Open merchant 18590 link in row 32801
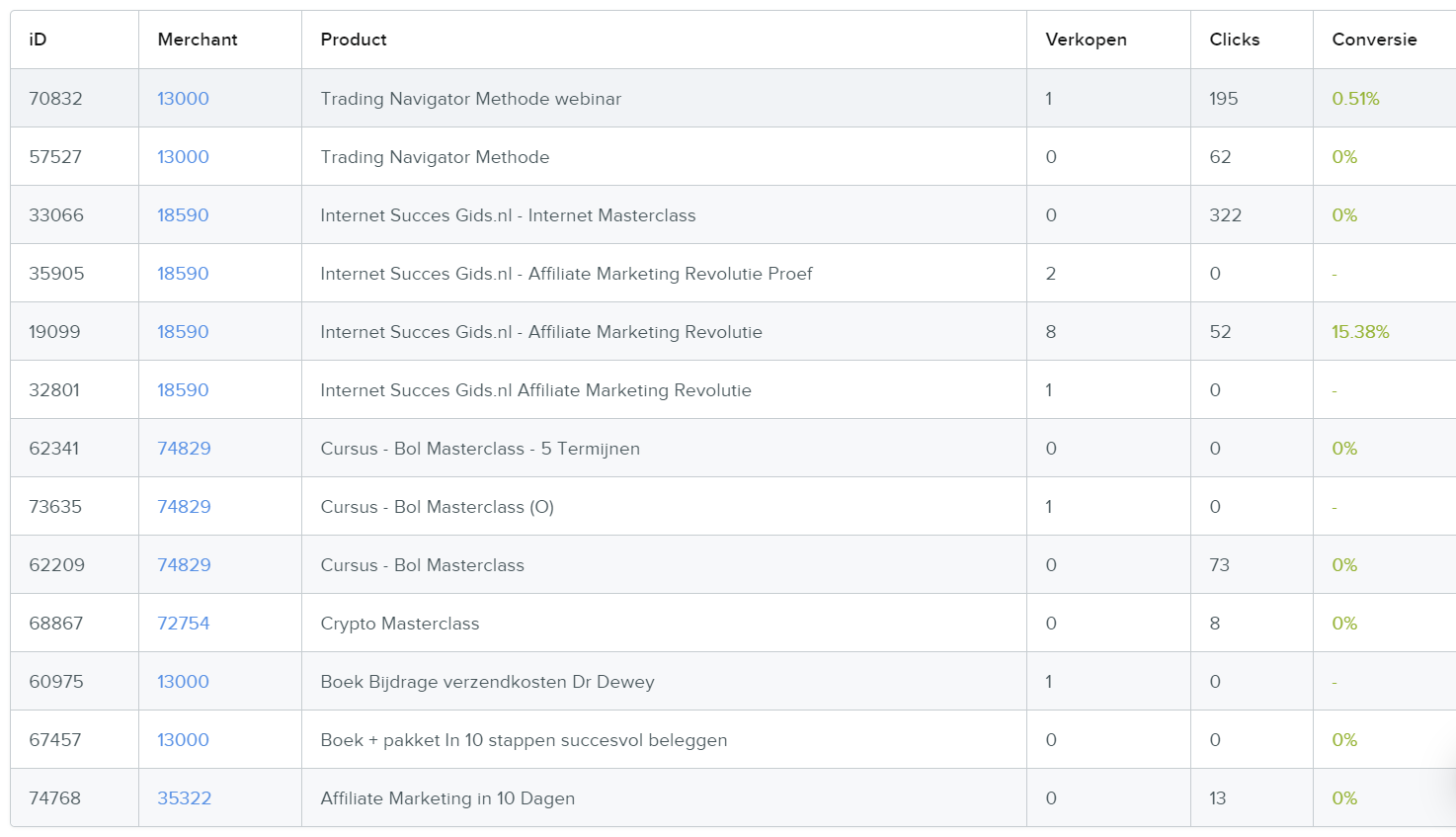This screenshot has width=1456, height=837. pos(183,390)
